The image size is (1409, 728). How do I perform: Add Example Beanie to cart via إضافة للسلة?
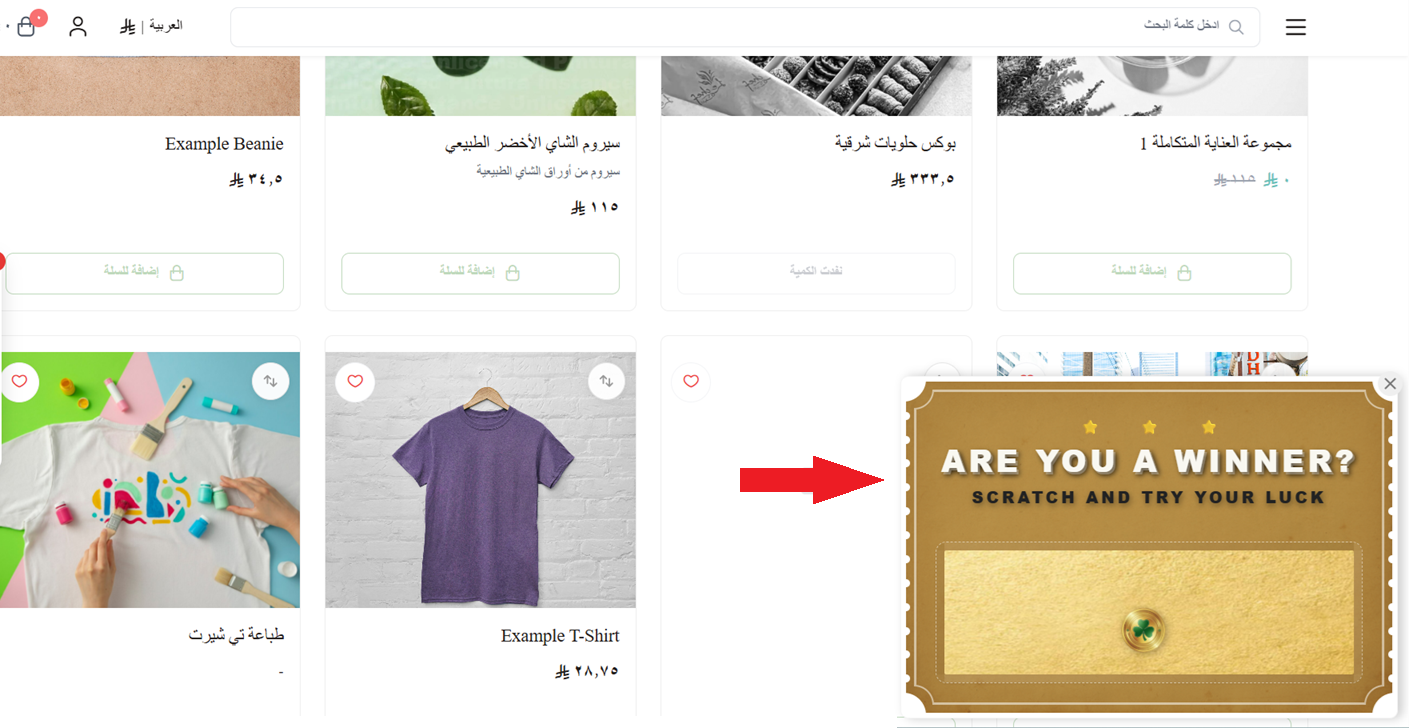(x=144, y=272)
